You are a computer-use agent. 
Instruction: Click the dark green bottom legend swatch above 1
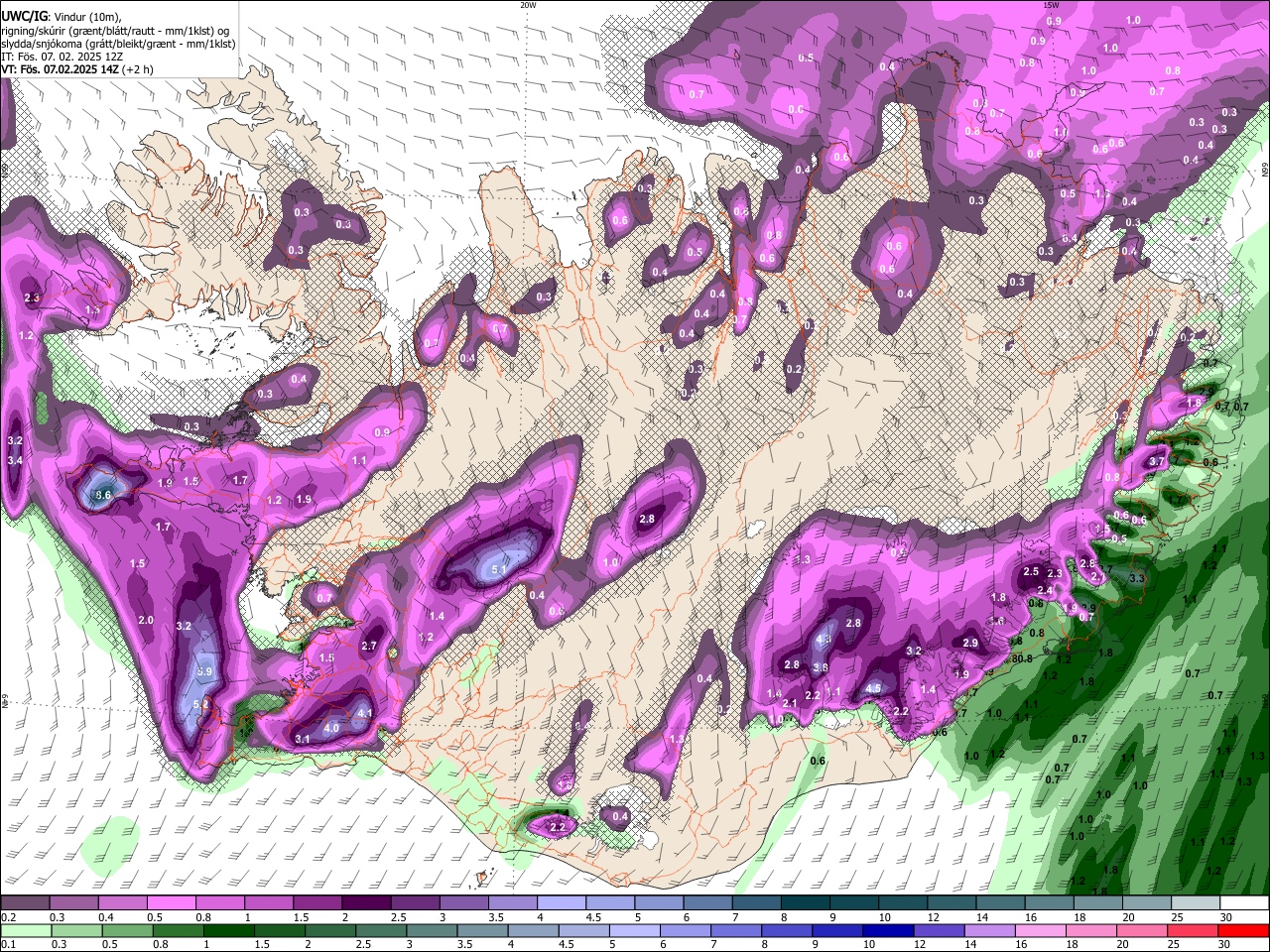click(x=228, y=931)
